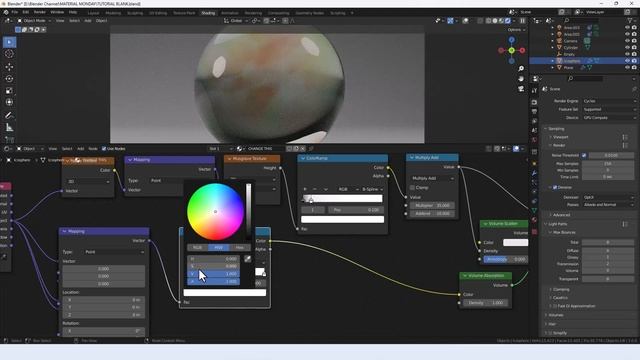Open Node menu in node editor header
The image size is (640, 360).
coord(93,149)
